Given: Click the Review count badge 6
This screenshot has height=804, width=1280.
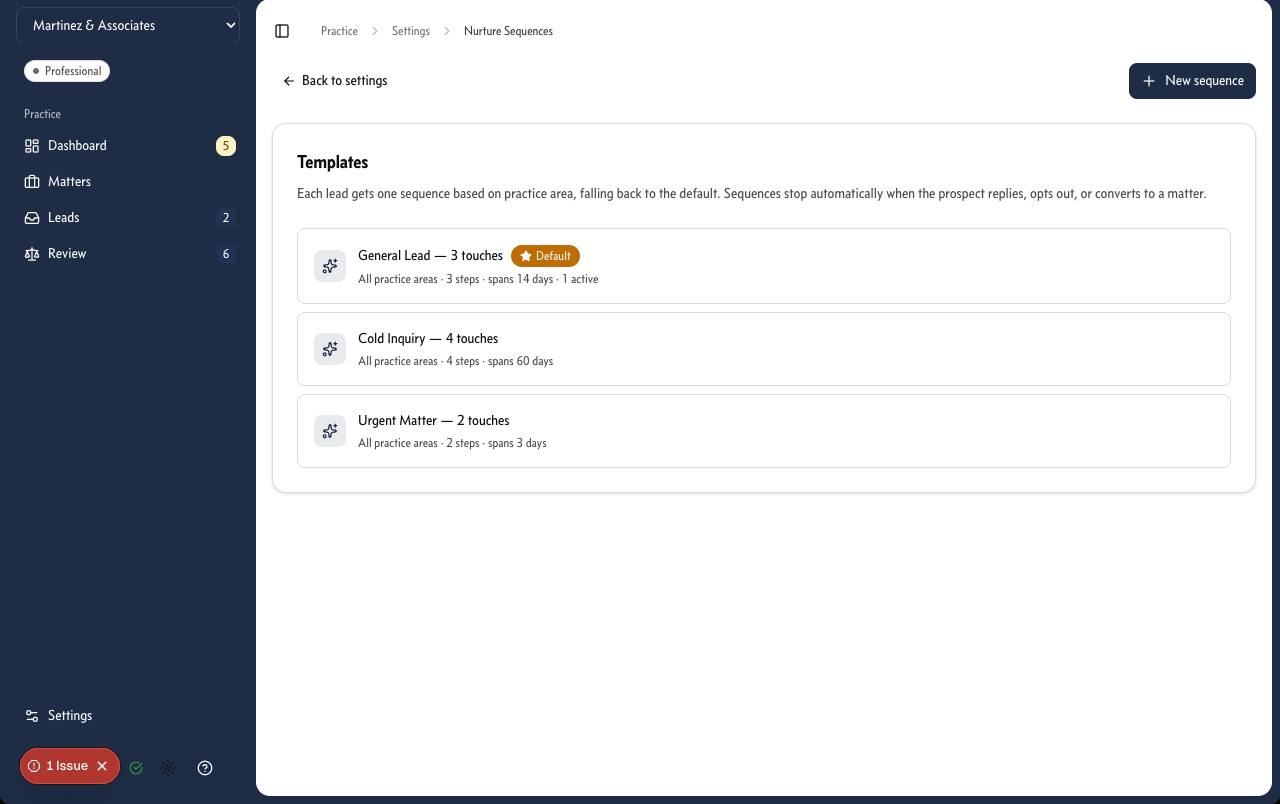Looking at the screenshot, I should tap(226, 254).
